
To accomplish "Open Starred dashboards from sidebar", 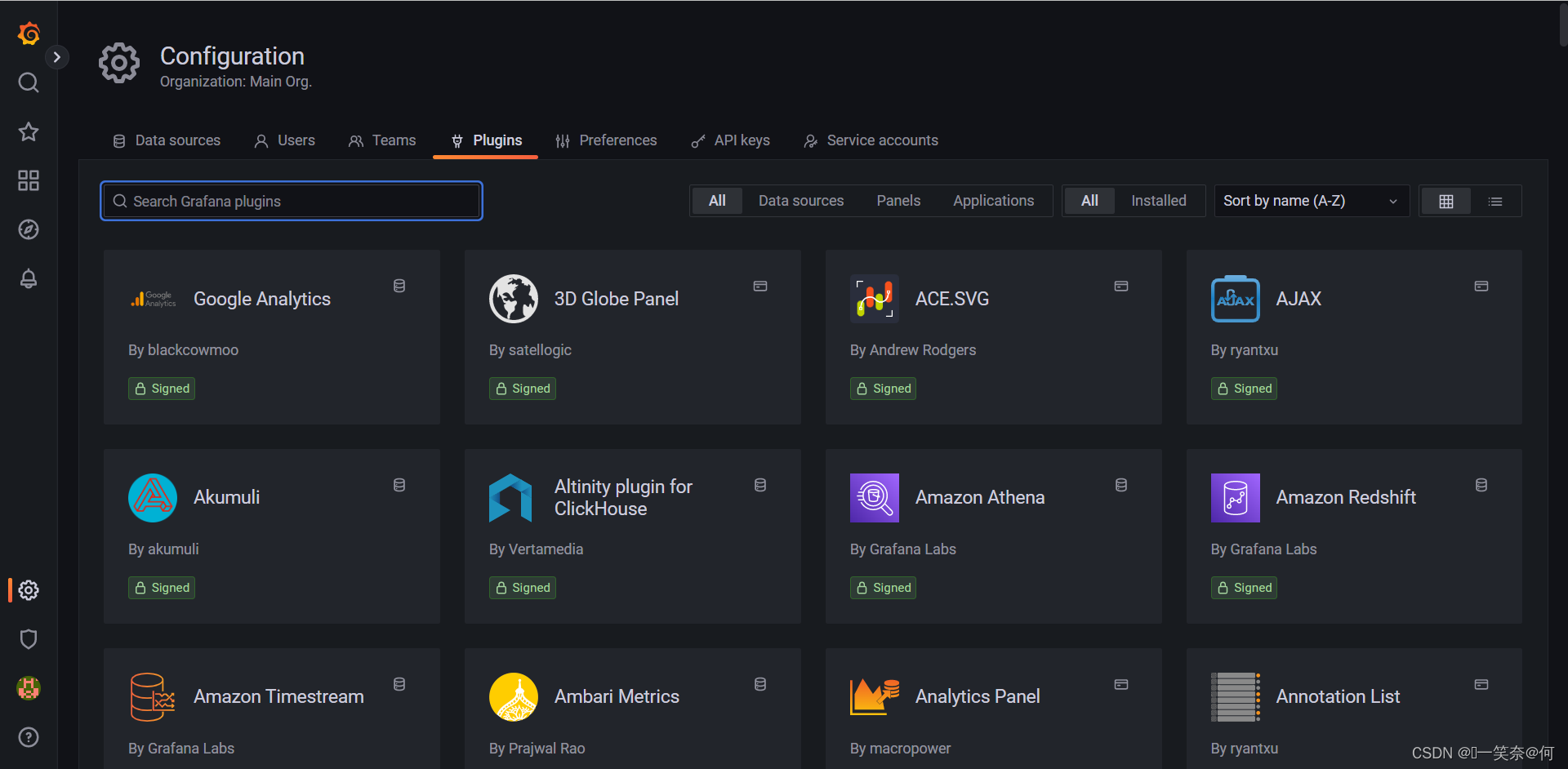I will point(29,131).
